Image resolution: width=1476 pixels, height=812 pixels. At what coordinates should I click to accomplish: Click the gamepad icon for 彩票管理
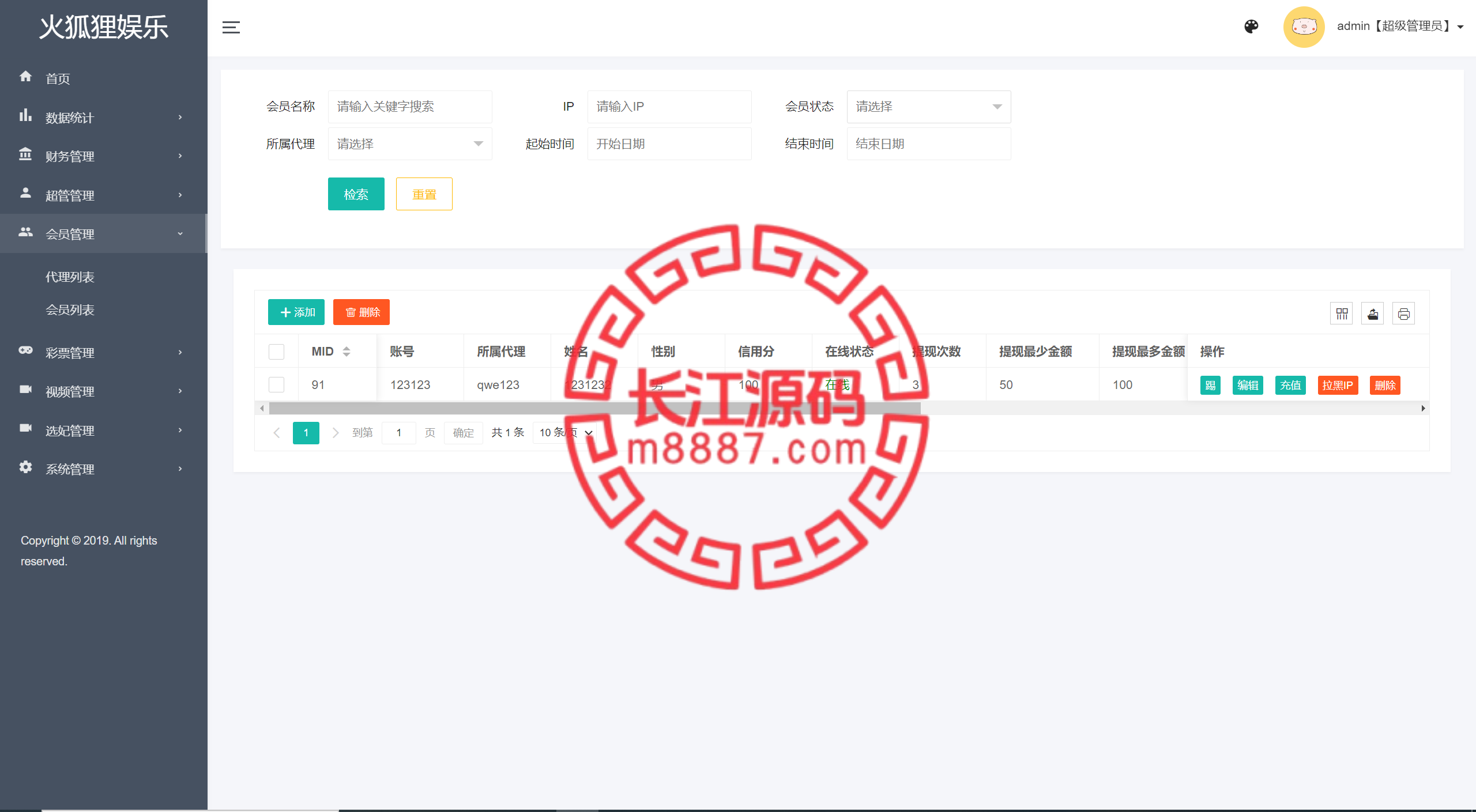click(x=25, y=350)
